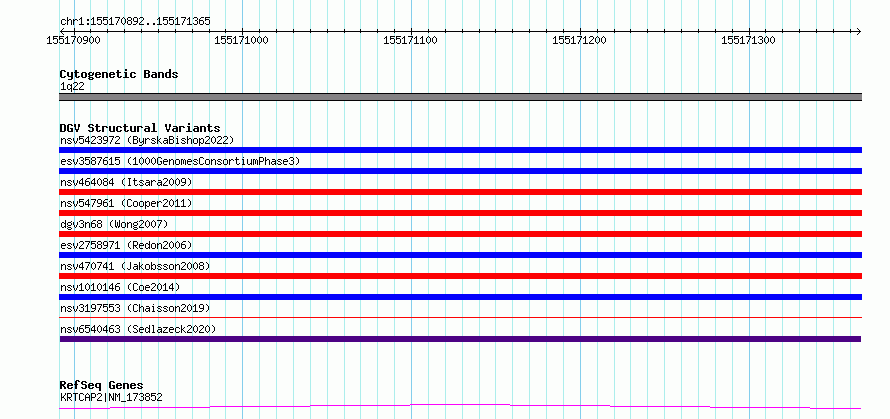The image size is (890, 419).
Task: Select the blue bar for nsv5423972
Action: point(460,150)
